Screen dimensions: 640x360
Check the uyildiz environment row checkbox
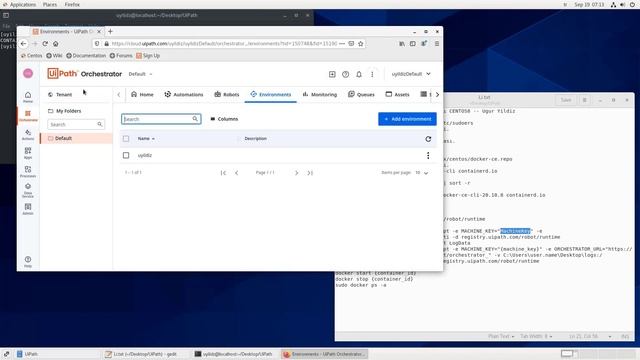tap(126, 155)
